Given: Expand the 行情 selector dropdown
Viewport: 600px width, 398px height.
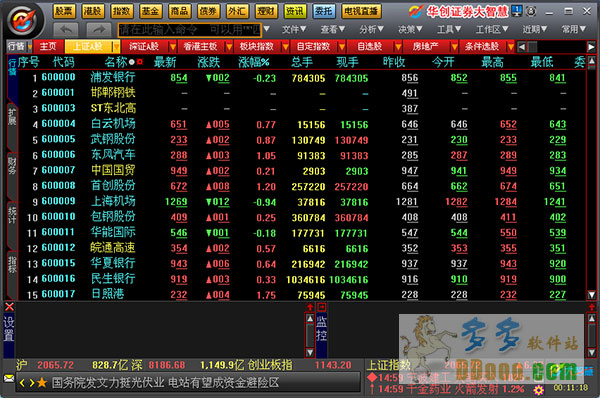Looking at the screenshot, I should click(29, 47).
